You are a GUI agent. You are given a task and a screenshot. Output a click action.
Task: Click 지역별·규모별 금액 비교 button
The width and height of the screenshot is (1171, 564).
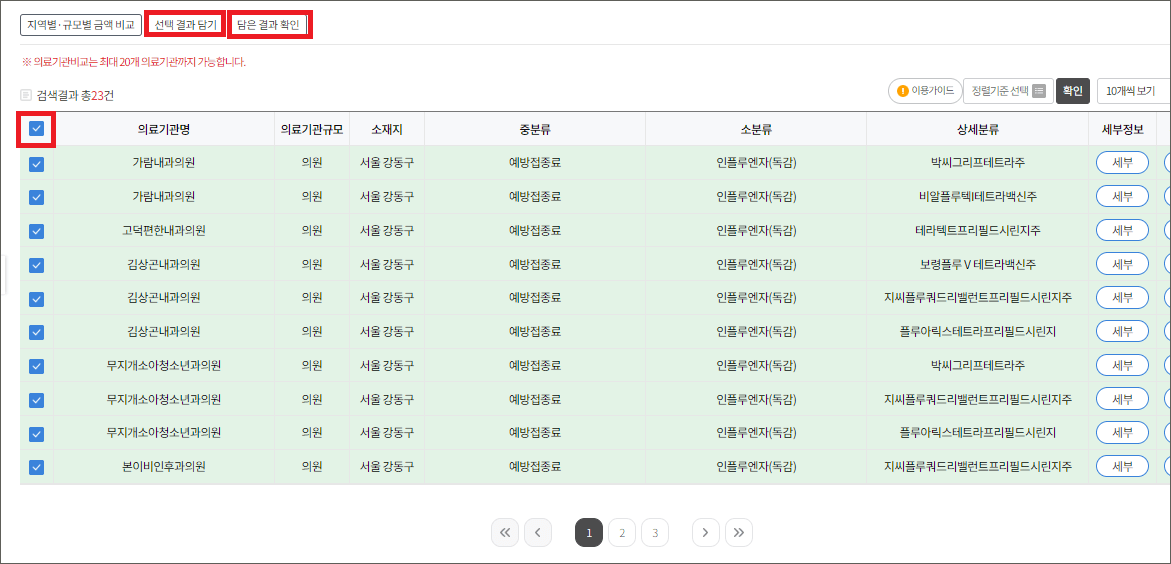point(81,25)
